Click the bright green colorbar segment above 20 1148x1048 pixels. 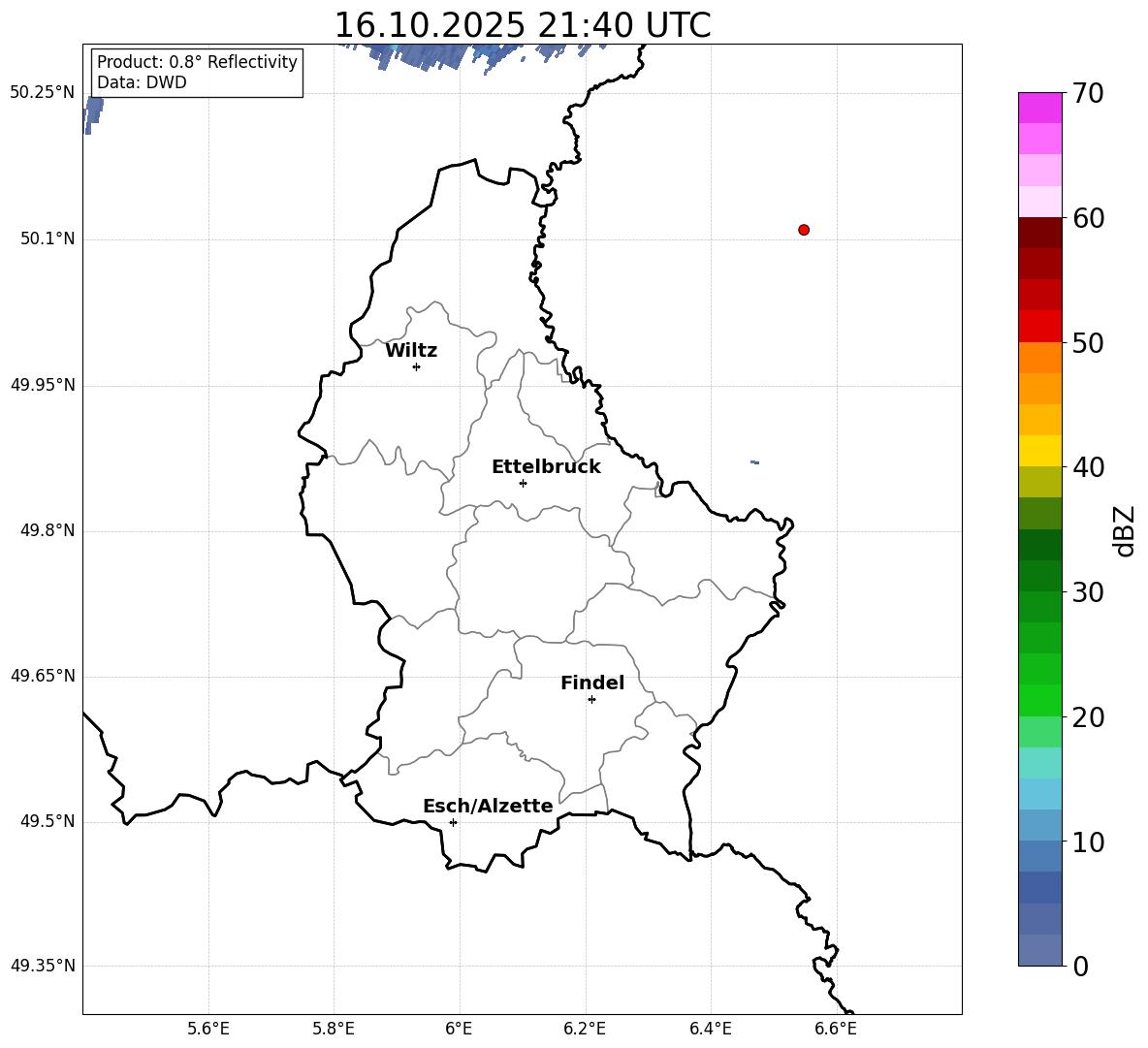click(1039, 700)
